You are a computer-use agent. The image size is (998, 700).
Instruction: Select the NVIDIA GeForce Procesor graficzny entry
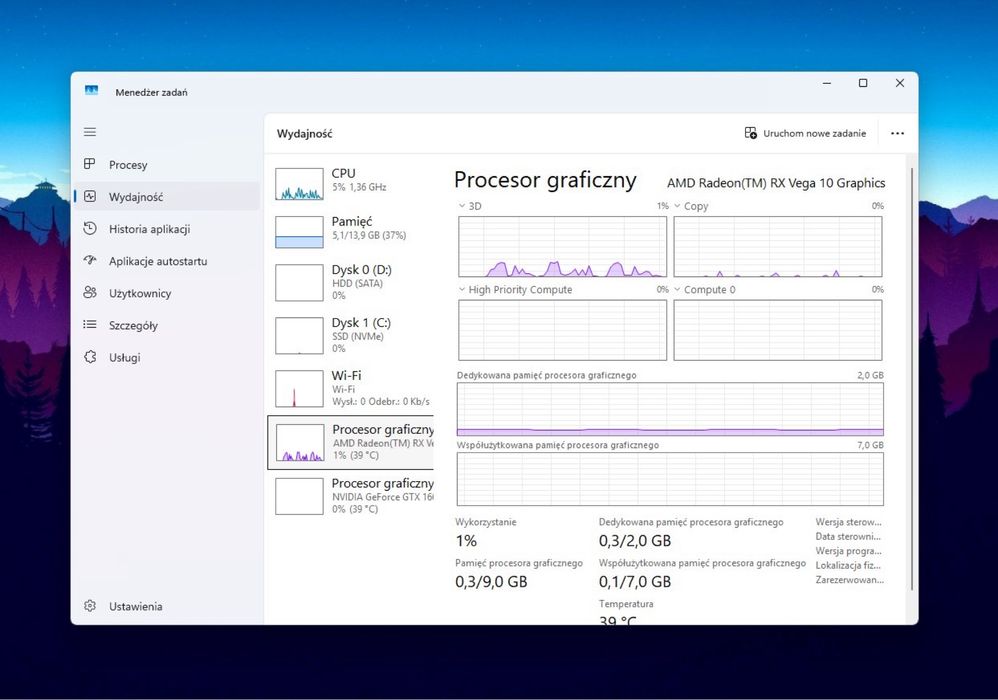click(x=351, y=496)
